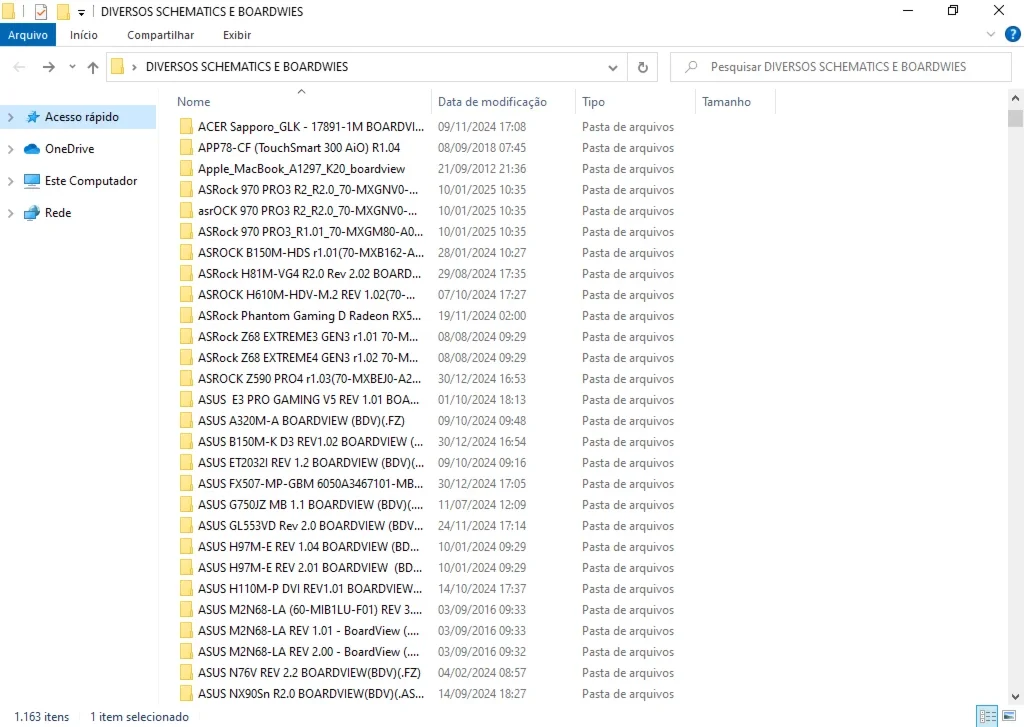Select the ASUS H97M-E REV 1.04 folder icon

pos(186,546)
